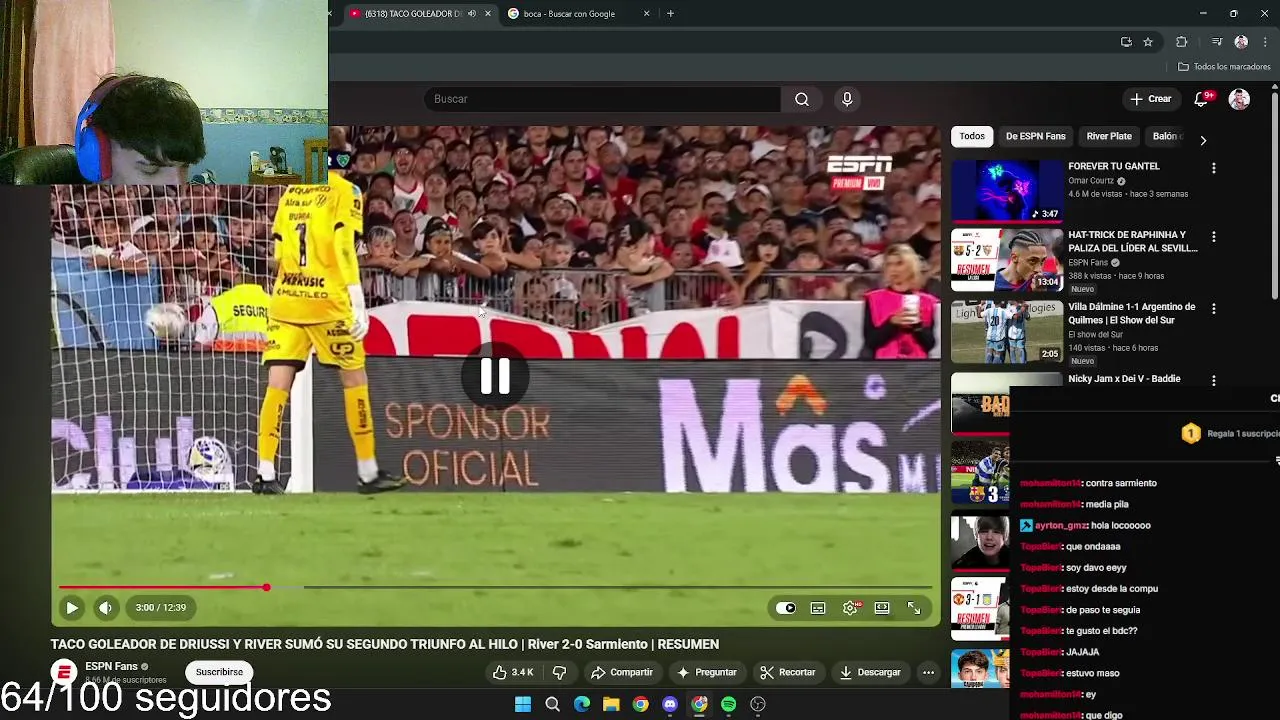The height and width of the screenshot is (720, 1280).
Task: Click the large pause overlay on the video
Action: [x=495, y=376]
